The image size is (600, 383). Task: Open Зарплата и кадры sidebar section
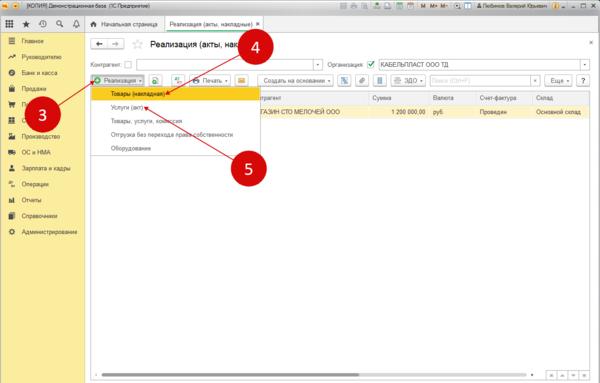click(x=46, y=168)
